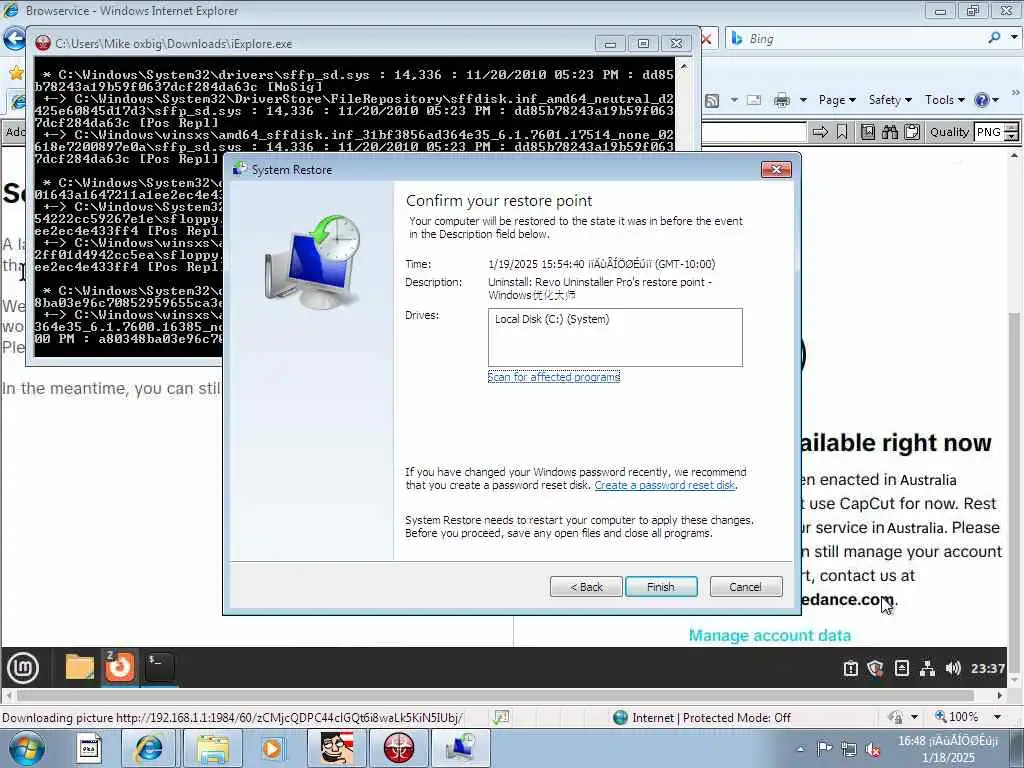The image size is (1024, 768).
Task: Click System Restore taskbar icon
Action: click(x=460, y=748)
